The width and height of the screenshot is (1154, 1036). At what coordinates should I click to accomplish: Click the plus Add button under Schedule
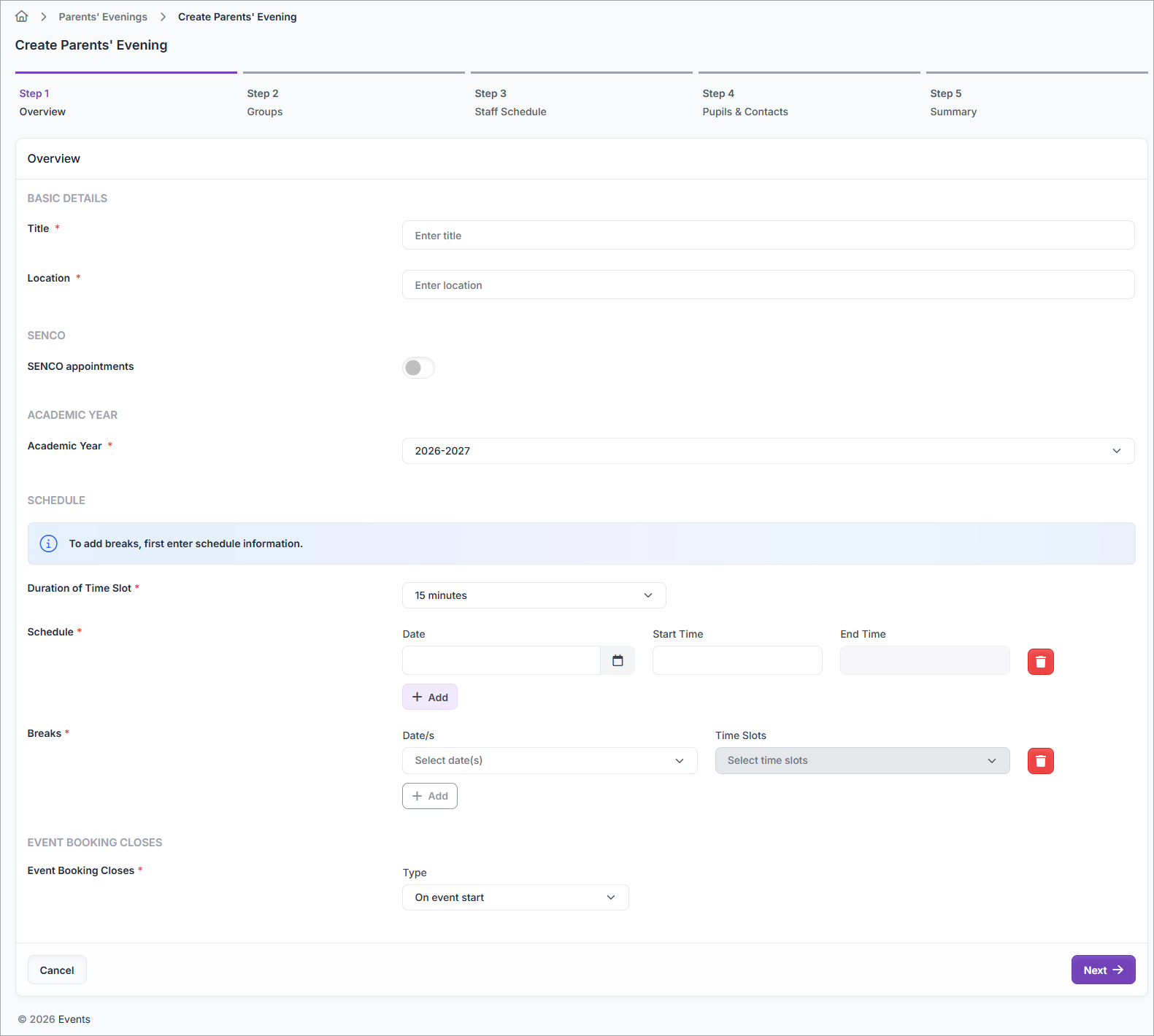[430, 697]
